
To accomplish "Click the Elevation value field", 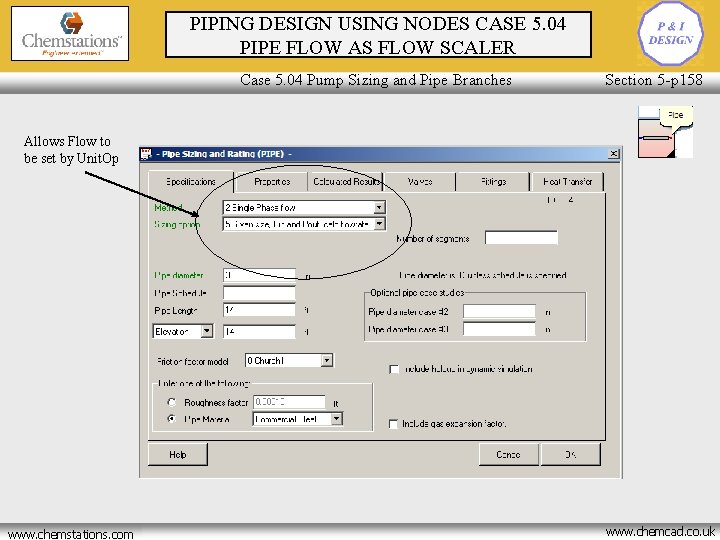I will click(259, 332).
